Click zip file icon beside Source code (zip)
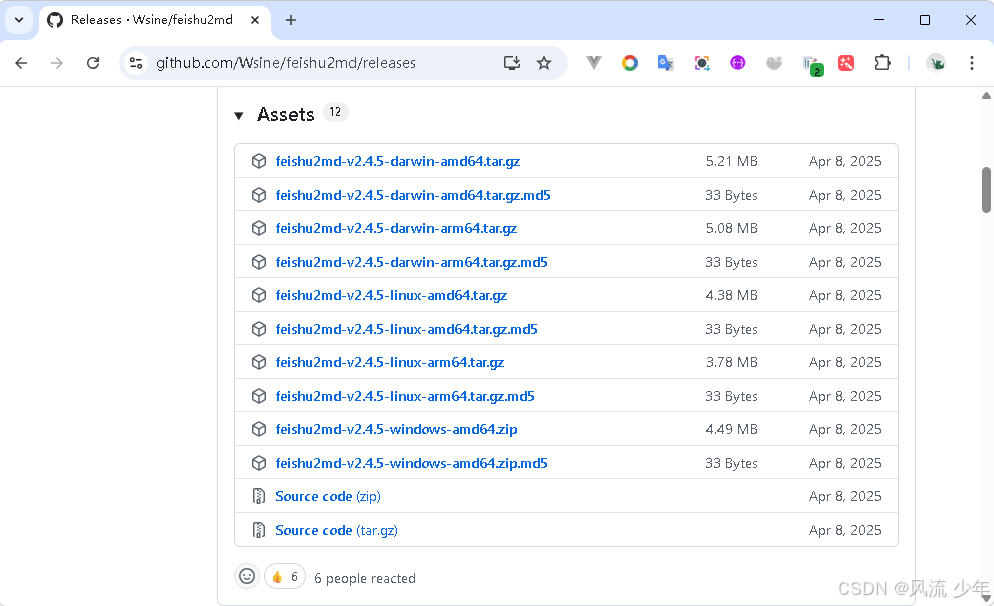The height and width of the screenshot is (606, 994). click(x=259, y=496)
